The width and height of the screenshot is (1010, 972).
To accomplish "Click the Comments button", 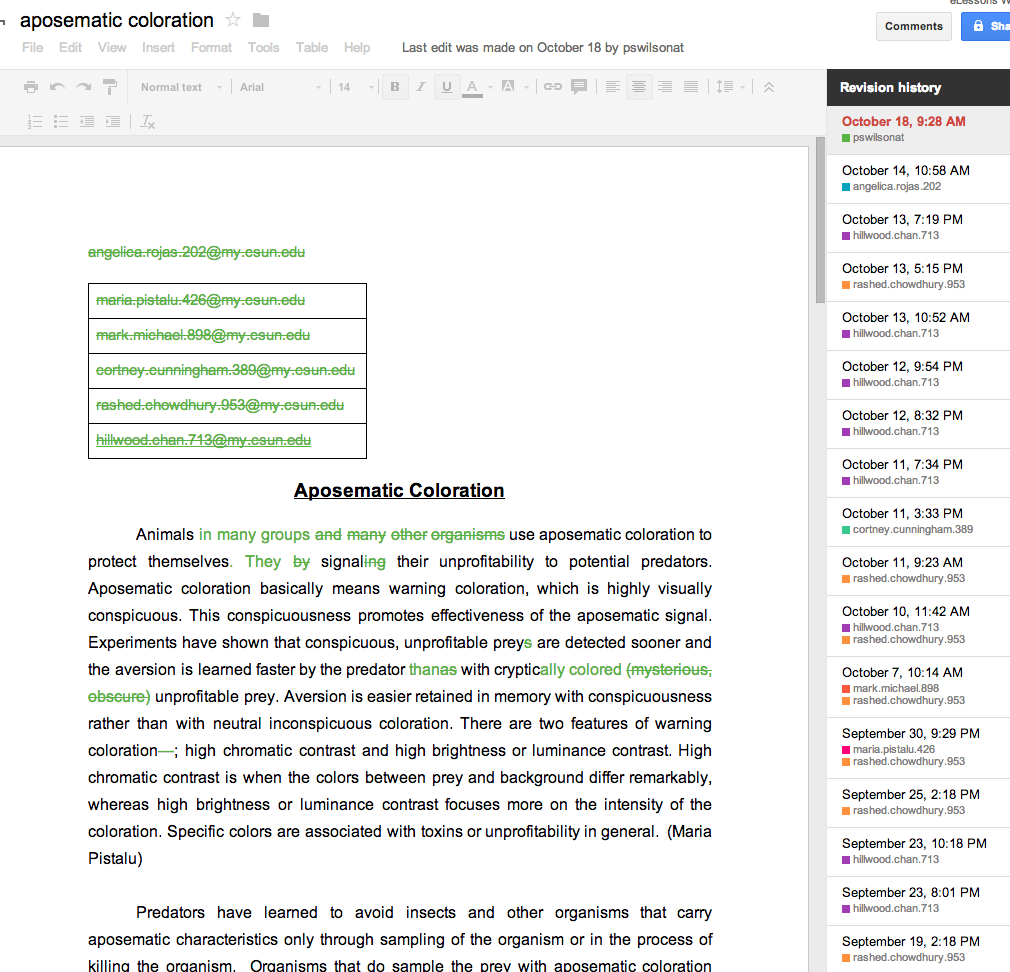I will [x=913, y=26].
